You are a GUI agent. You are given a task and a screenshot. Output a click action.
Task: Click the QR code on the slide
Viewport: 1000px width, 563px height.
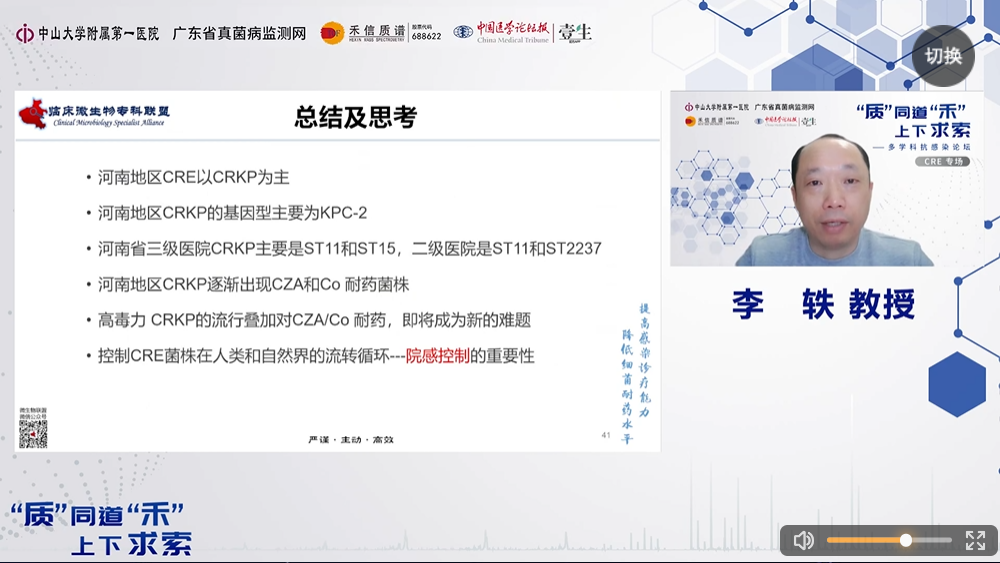pos(33,434)
